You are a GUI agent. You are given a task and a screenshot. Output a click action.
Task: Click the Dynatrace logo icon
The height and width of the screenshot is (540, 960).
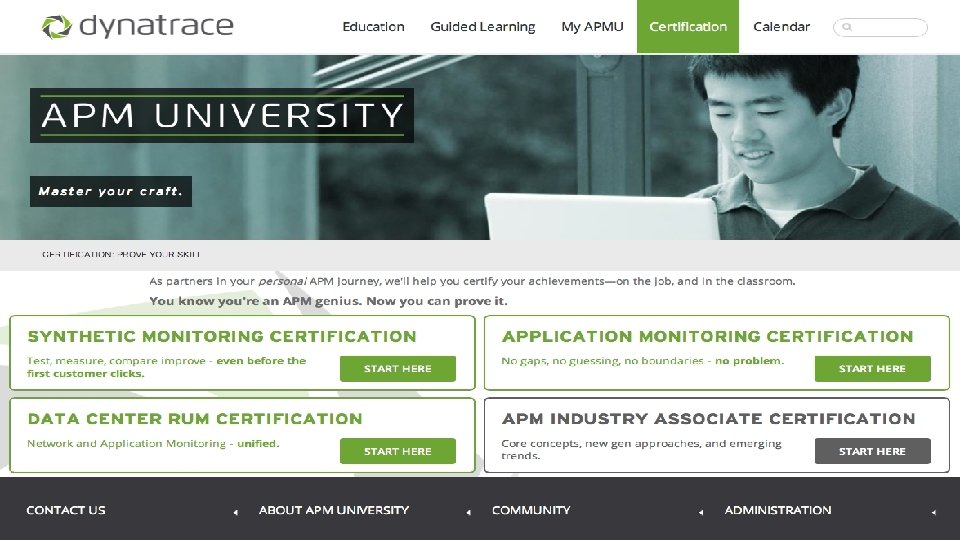click(56, 26)
